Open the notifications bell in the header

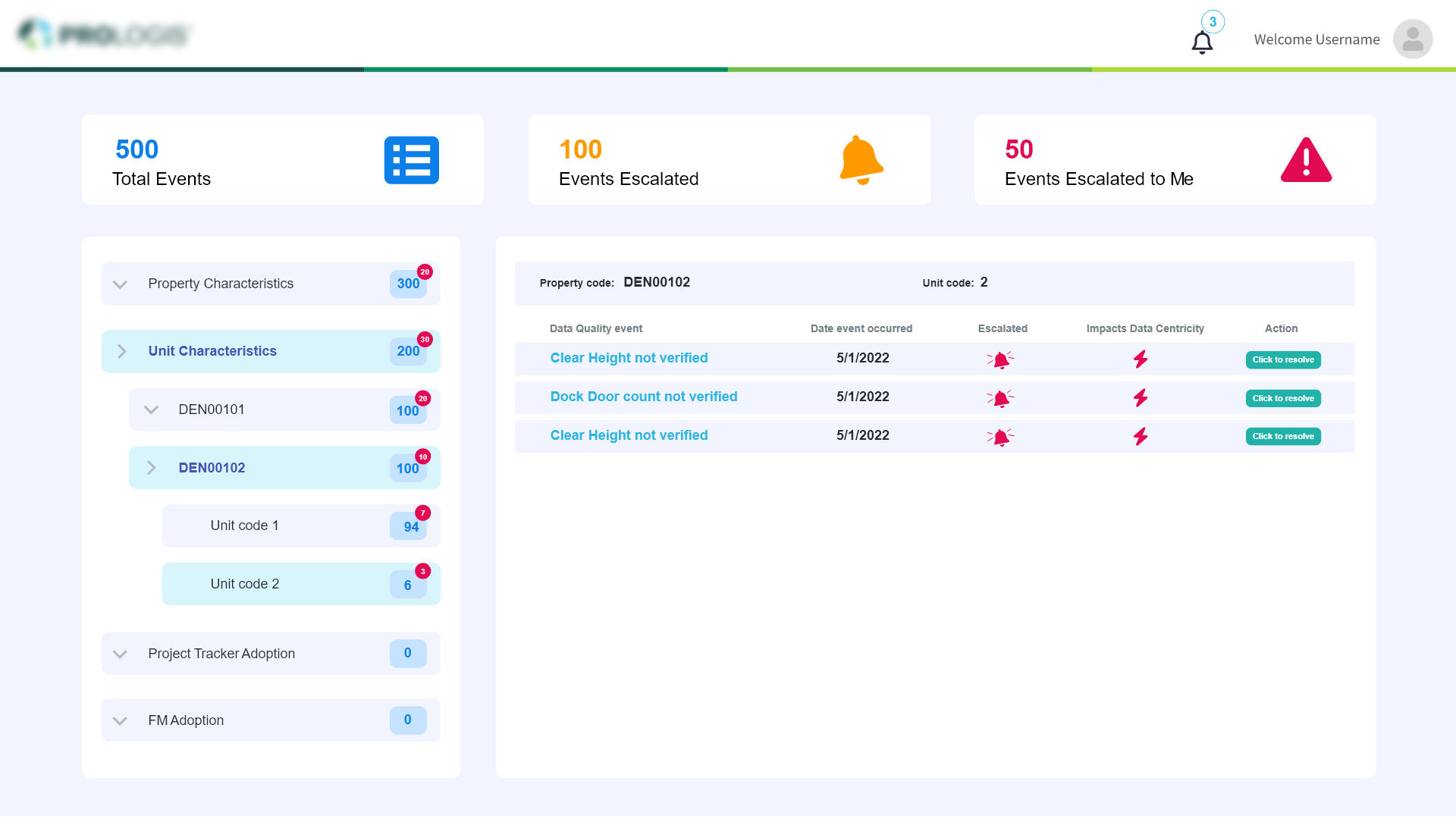(x=1202, y=42)
